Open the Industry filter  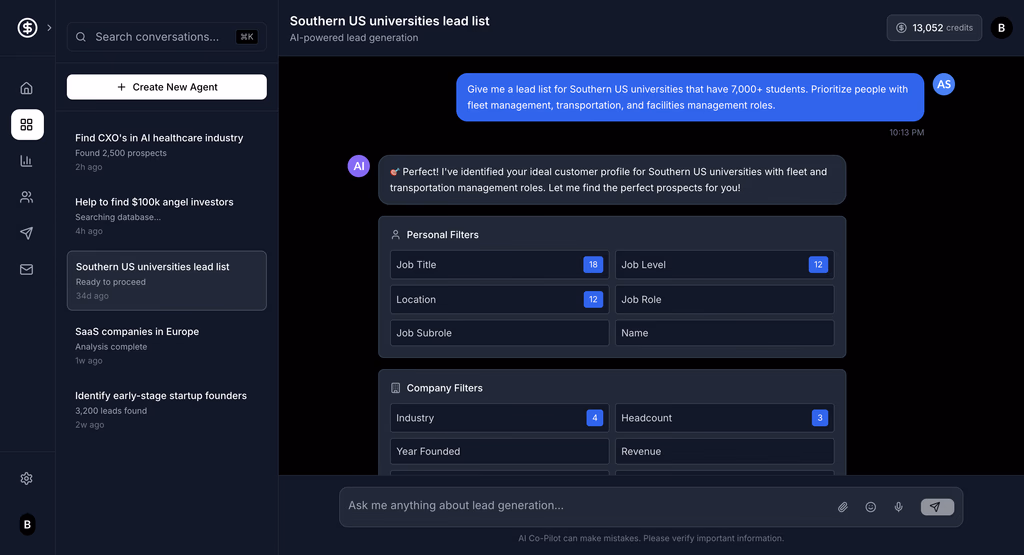coord(499,418)
